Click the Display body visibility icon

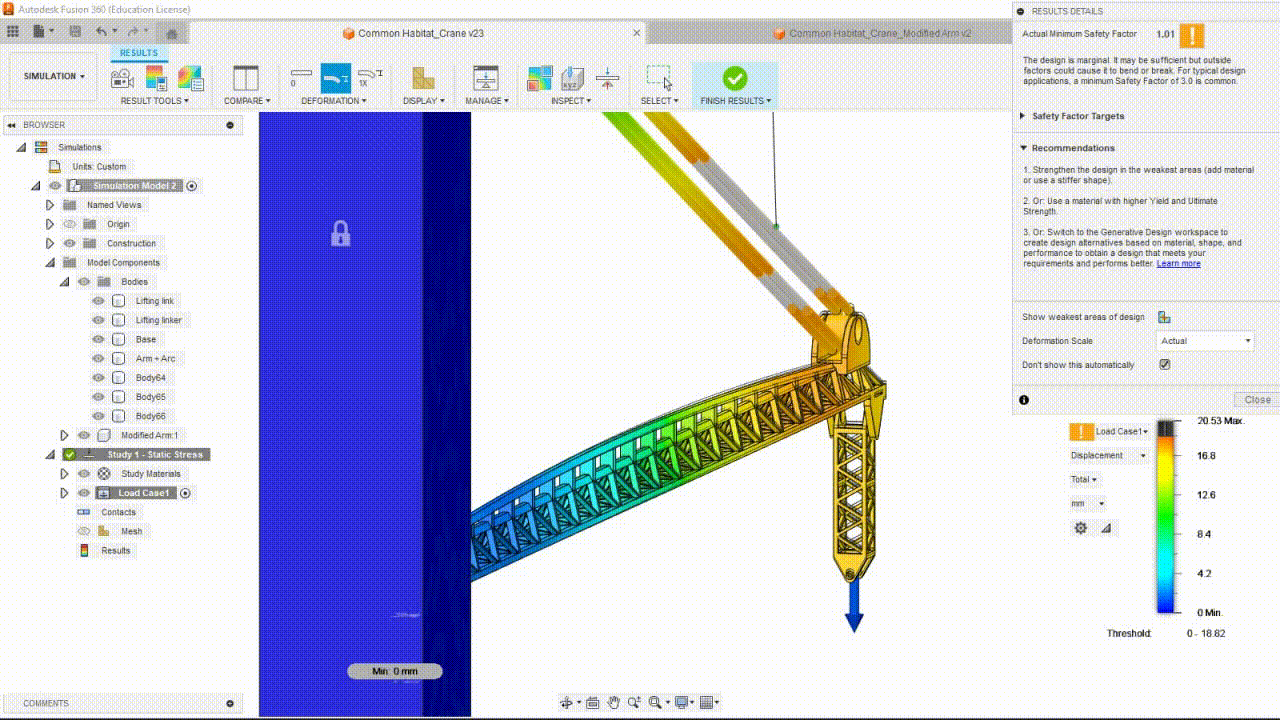[423, 78]
